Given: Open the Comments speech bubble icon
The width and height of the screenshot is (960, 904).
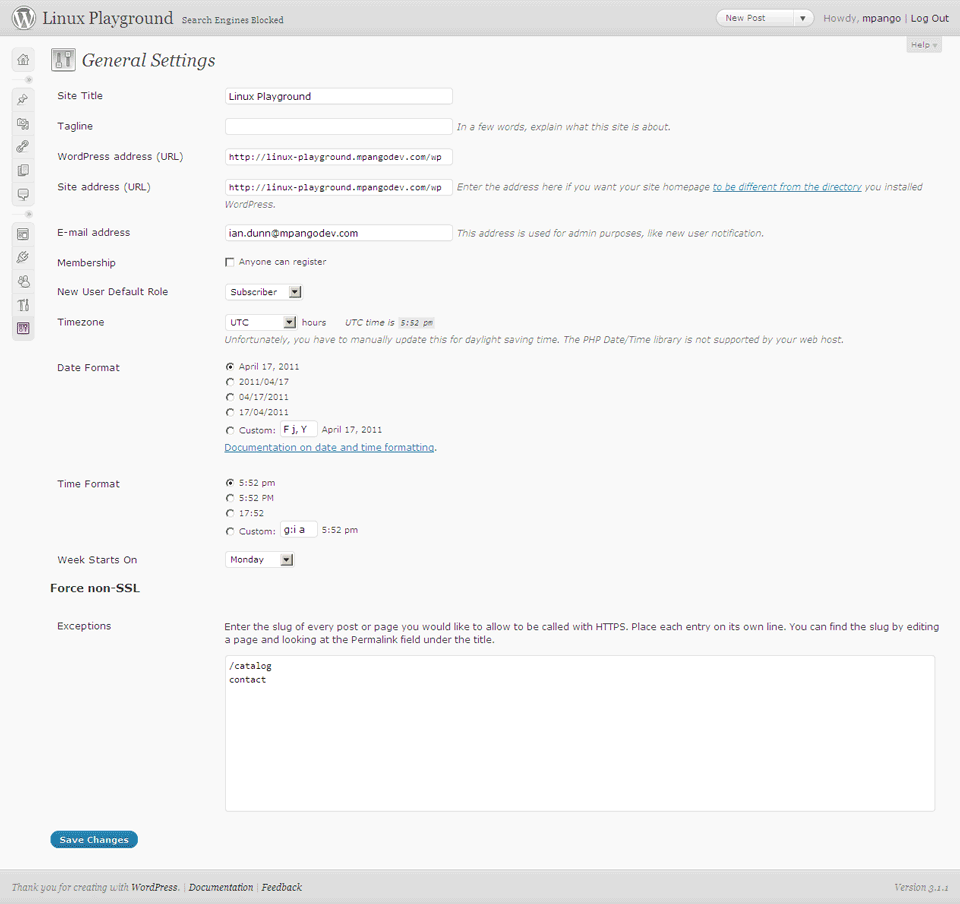Looking at the screenshot, I should pyautogui.click(x=23, y=195).
